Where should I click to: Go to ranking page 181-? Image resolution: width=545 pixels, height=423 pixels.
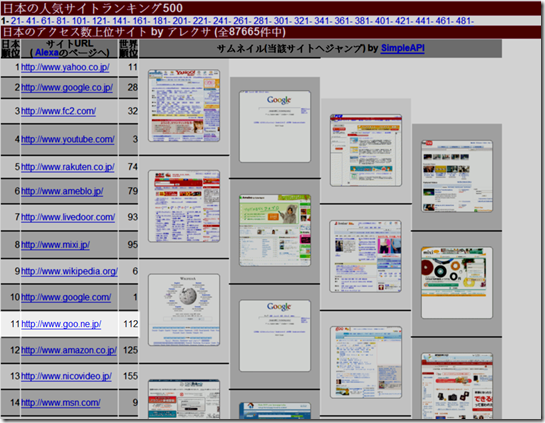coord(162,21)
